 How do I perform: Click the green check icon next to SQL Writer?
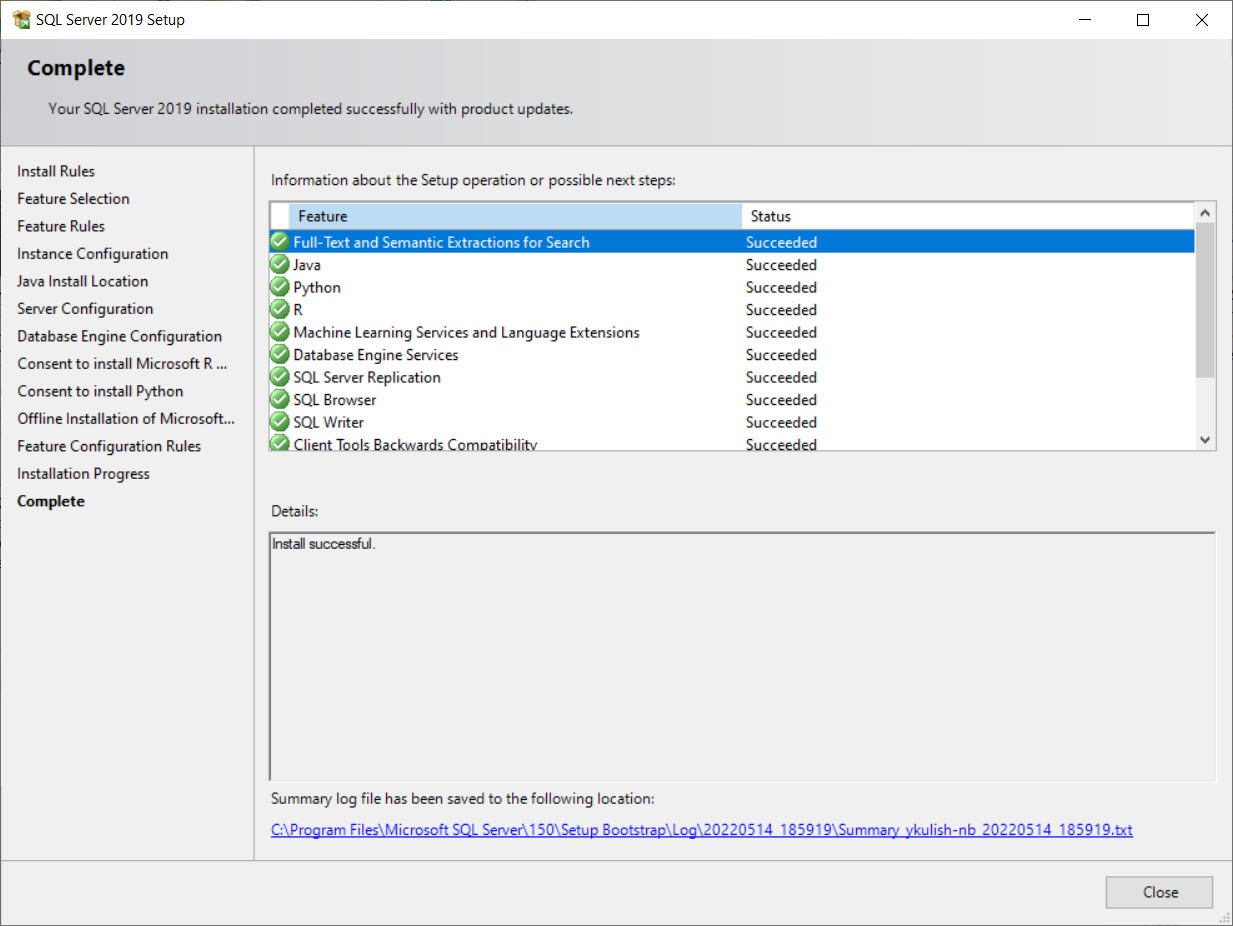point(280,422)
